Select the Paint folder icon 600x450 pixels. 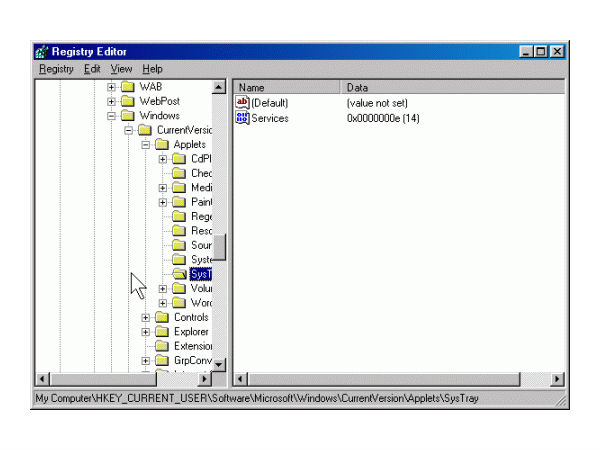pos(179,202)
